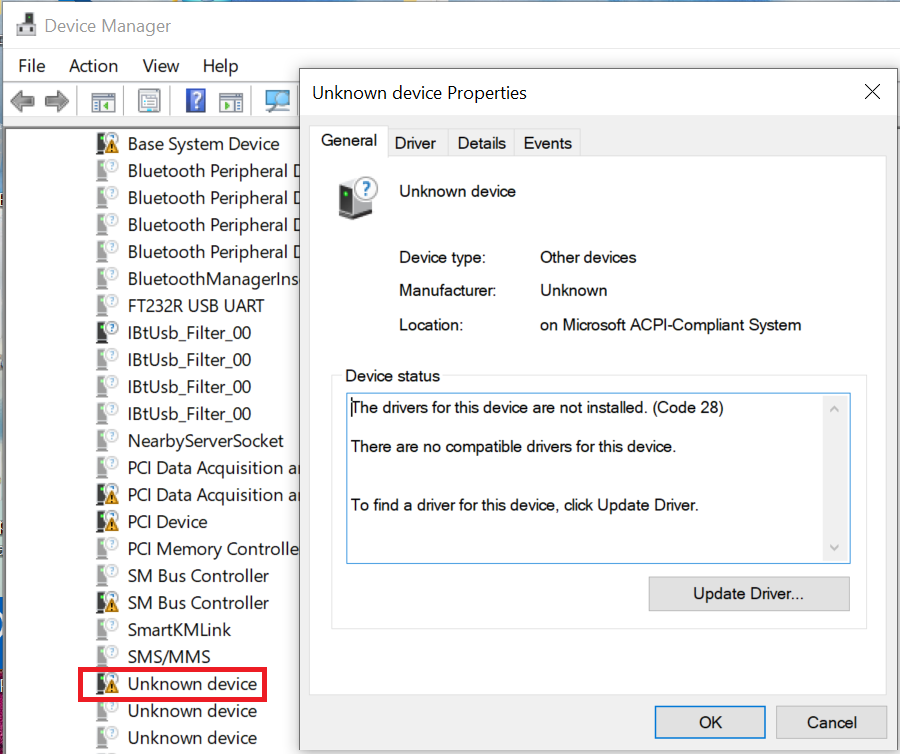This screenshot has height=754, width=900.
Task: Switch to the General tab
Action: tap(349, 141)
